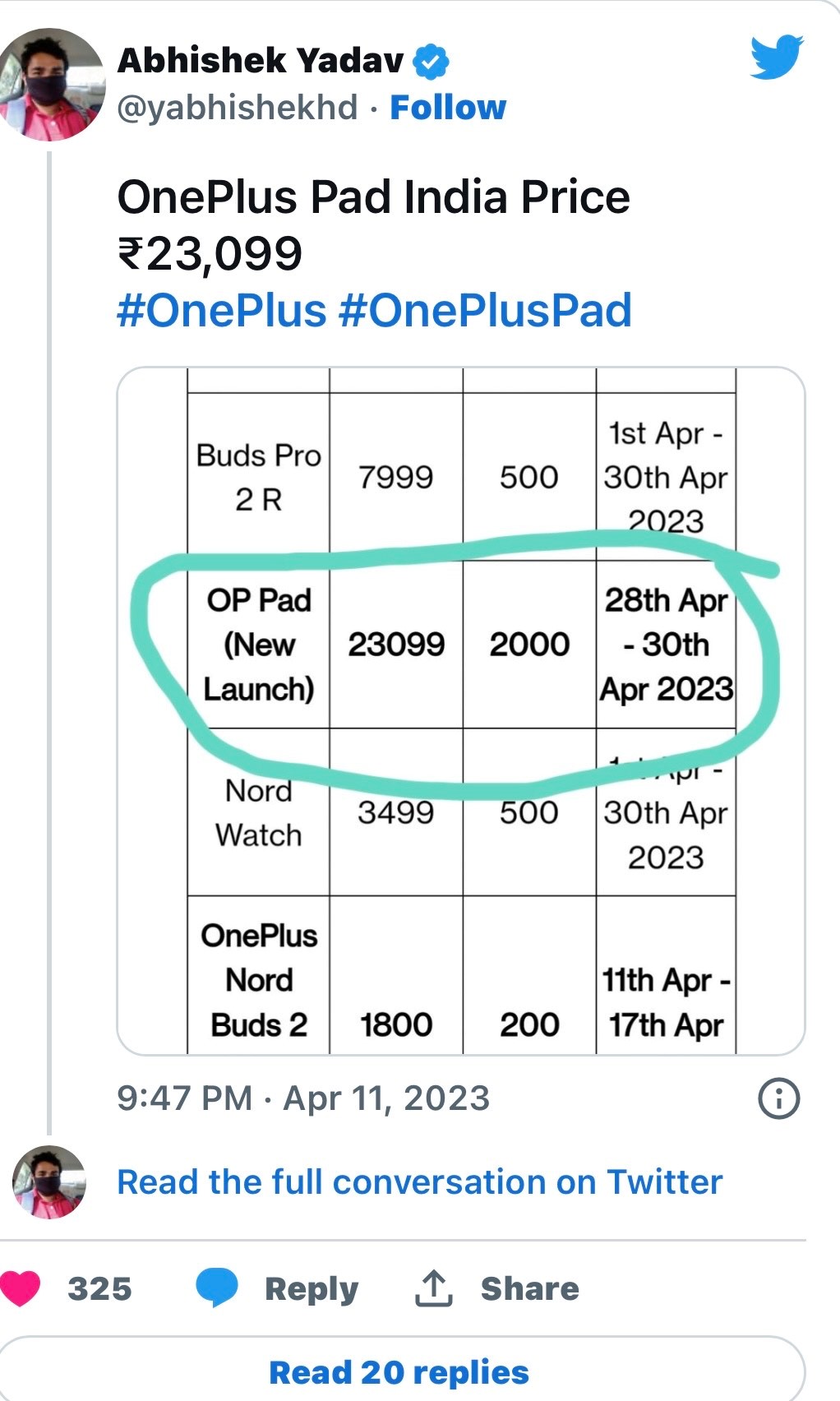Viewport: 840px width, 1401px height.
Task: Click the small avatar beside conversation link
Action: pos(49,1181)
